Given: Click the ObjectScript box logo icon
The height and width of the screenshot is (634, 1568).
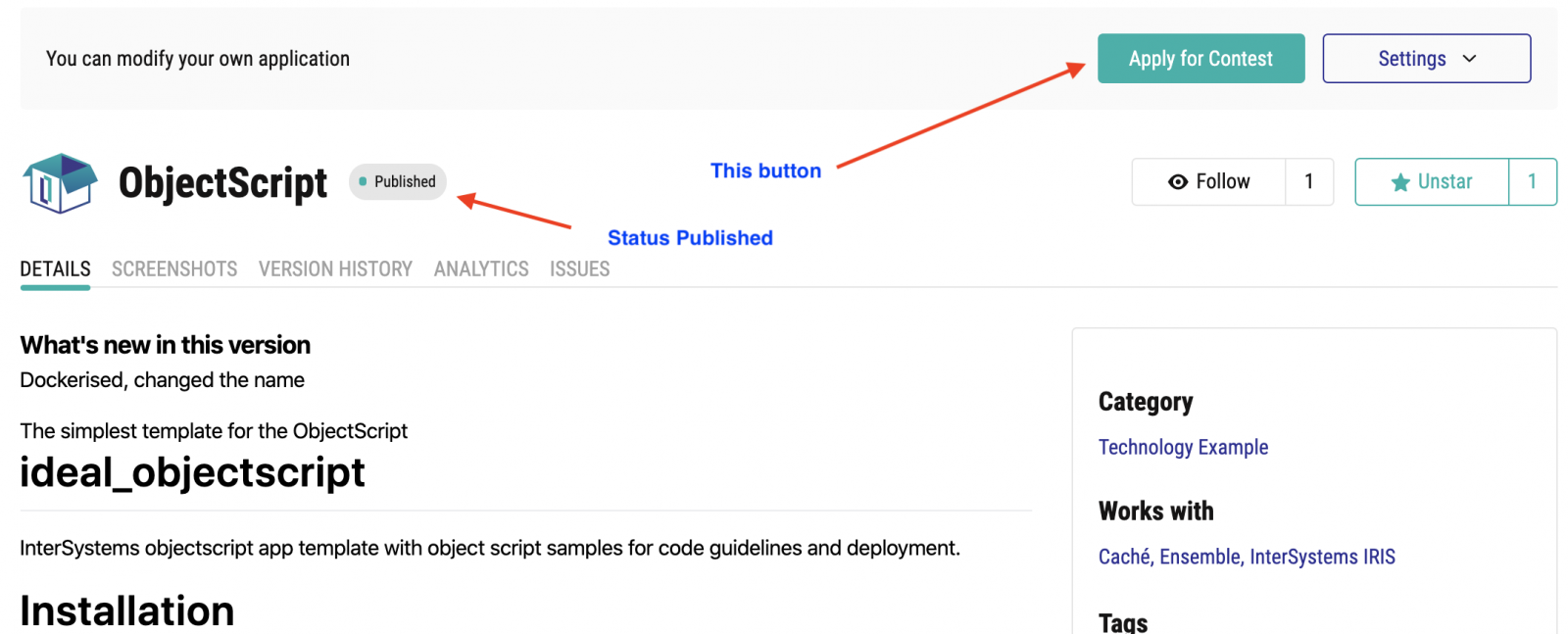Looking at the screenshot, I should tap(60, 183).
